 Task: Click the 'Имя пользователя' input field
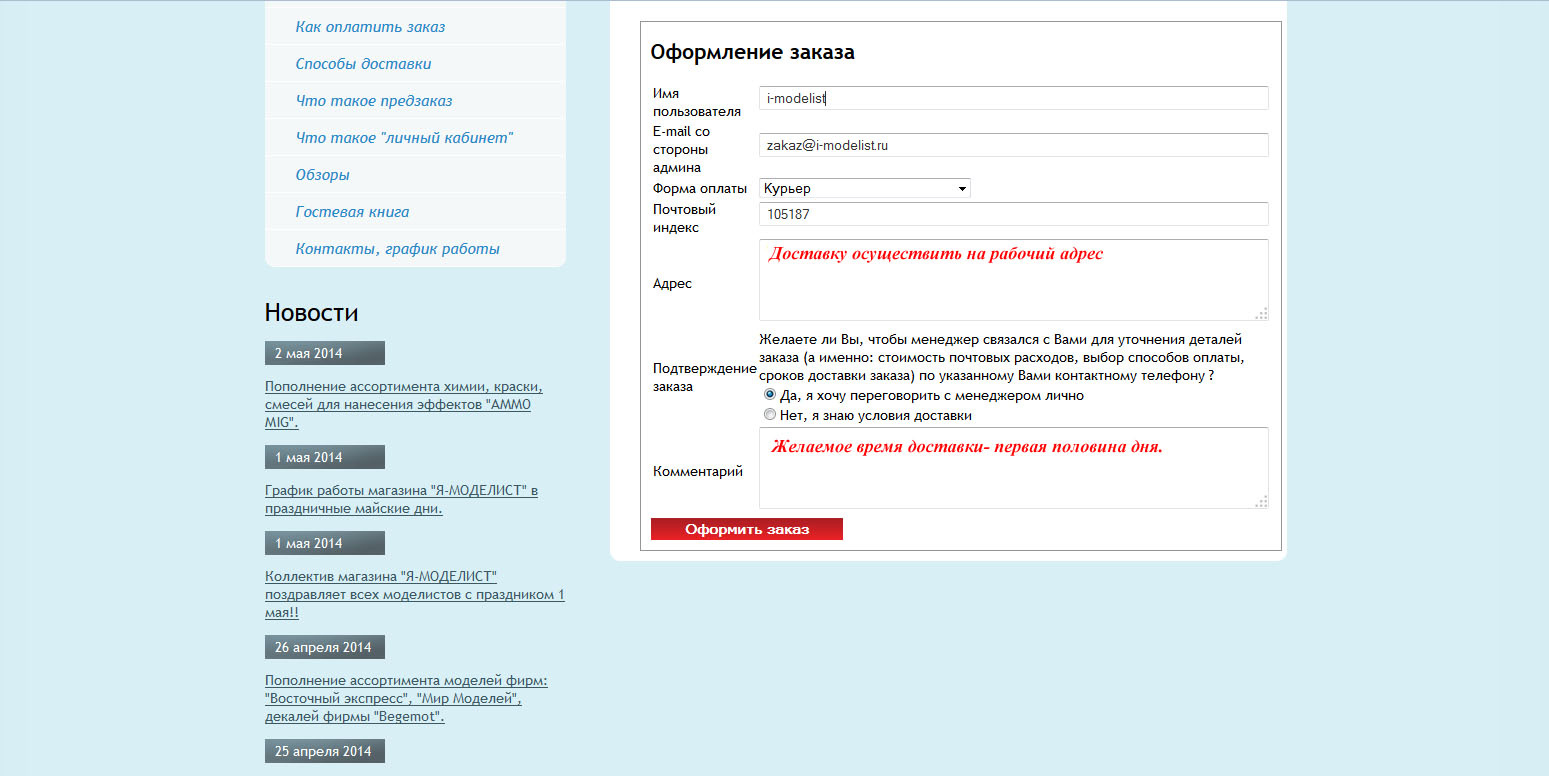[1013, 98]
